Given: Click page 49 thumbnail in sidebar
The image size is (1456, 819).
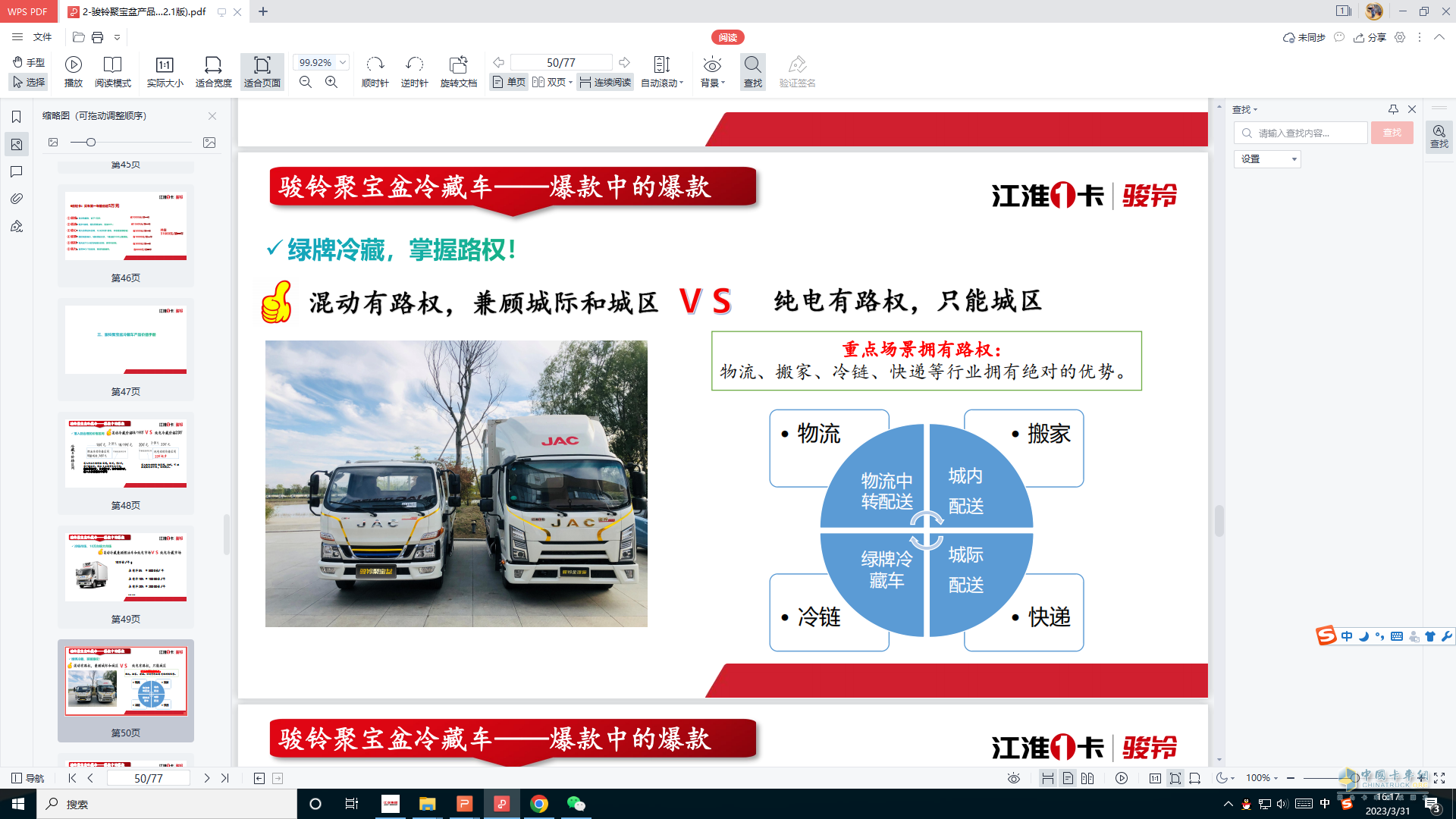Looking at the screenshot, I should point(125,566).
